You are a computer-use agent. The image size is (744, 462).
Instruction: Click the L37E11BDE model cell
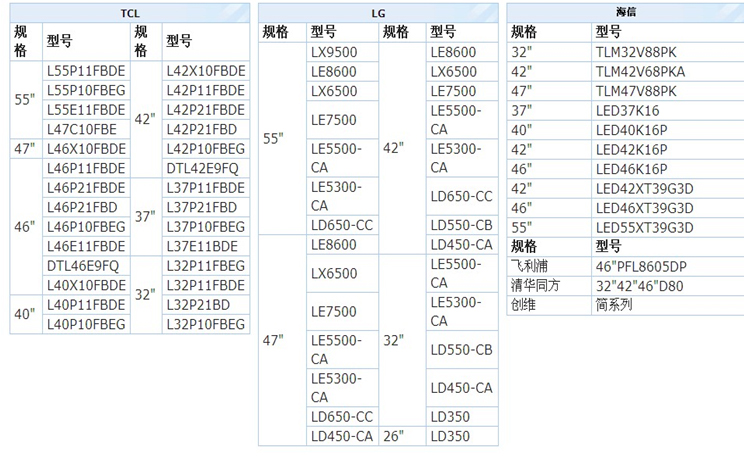pos(202,246)
